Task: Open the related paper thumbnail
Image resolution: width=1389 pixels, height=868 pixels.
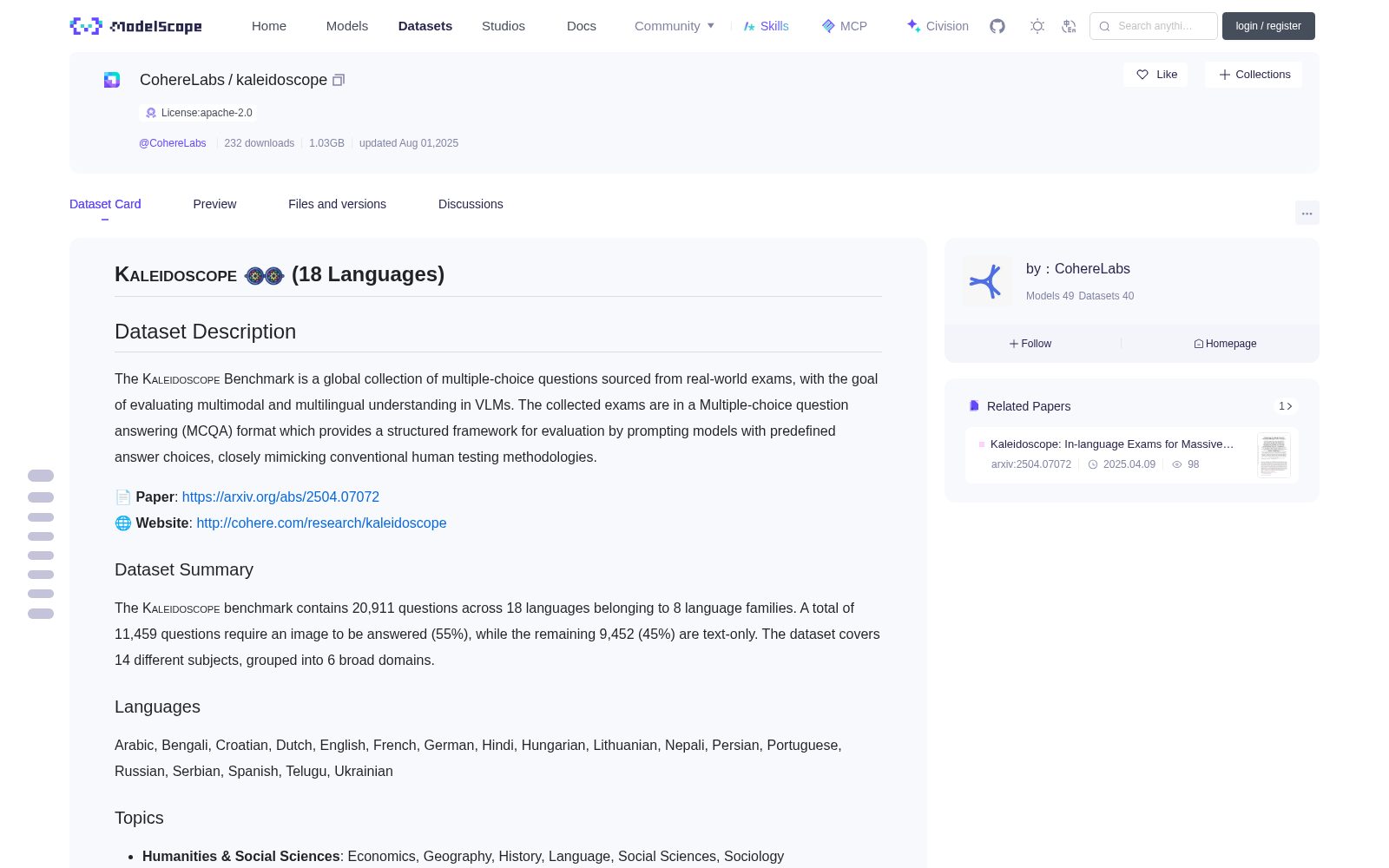Action: click(1274, 455)
